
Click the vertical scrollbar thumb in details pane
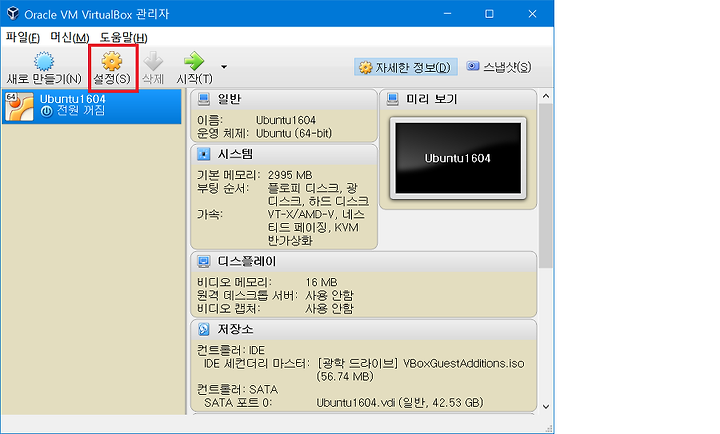[546, 186]
